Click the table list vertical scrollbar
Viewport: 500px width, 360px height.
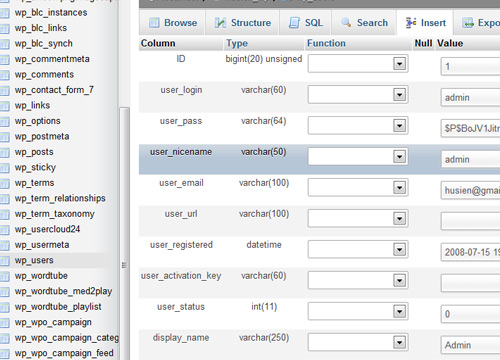(x=124, y=233)
